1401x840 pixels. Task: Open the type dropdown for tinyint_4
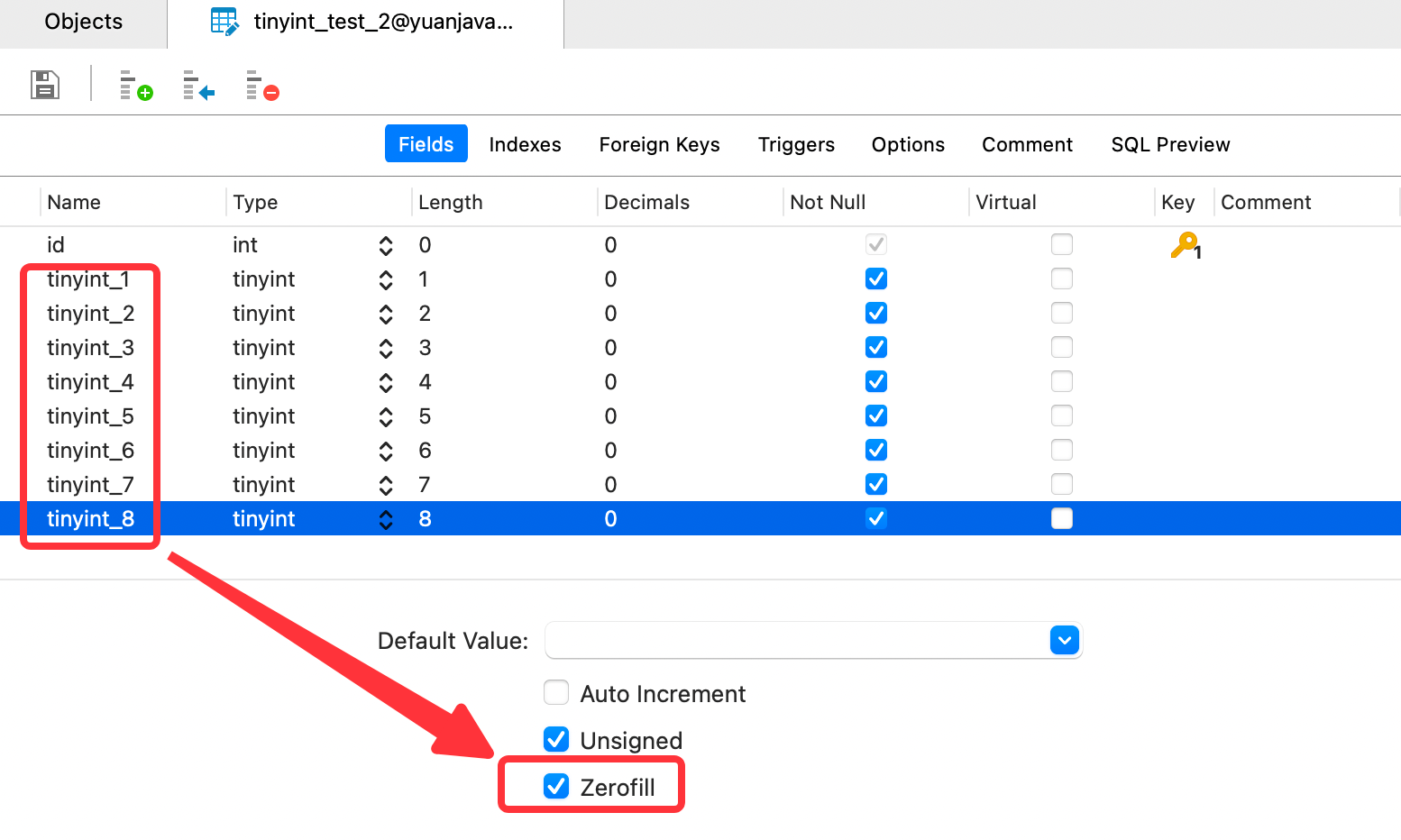click(386, 382)
